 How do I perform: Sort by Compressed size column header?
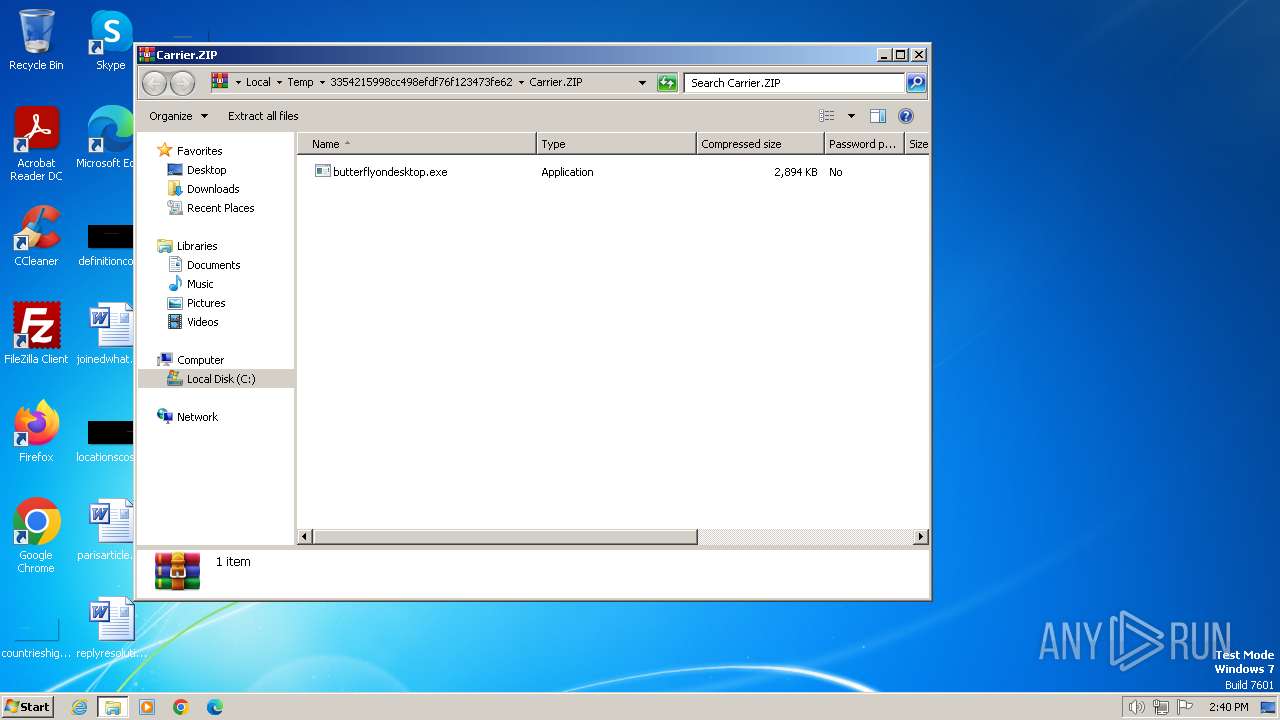coord(760,144)
